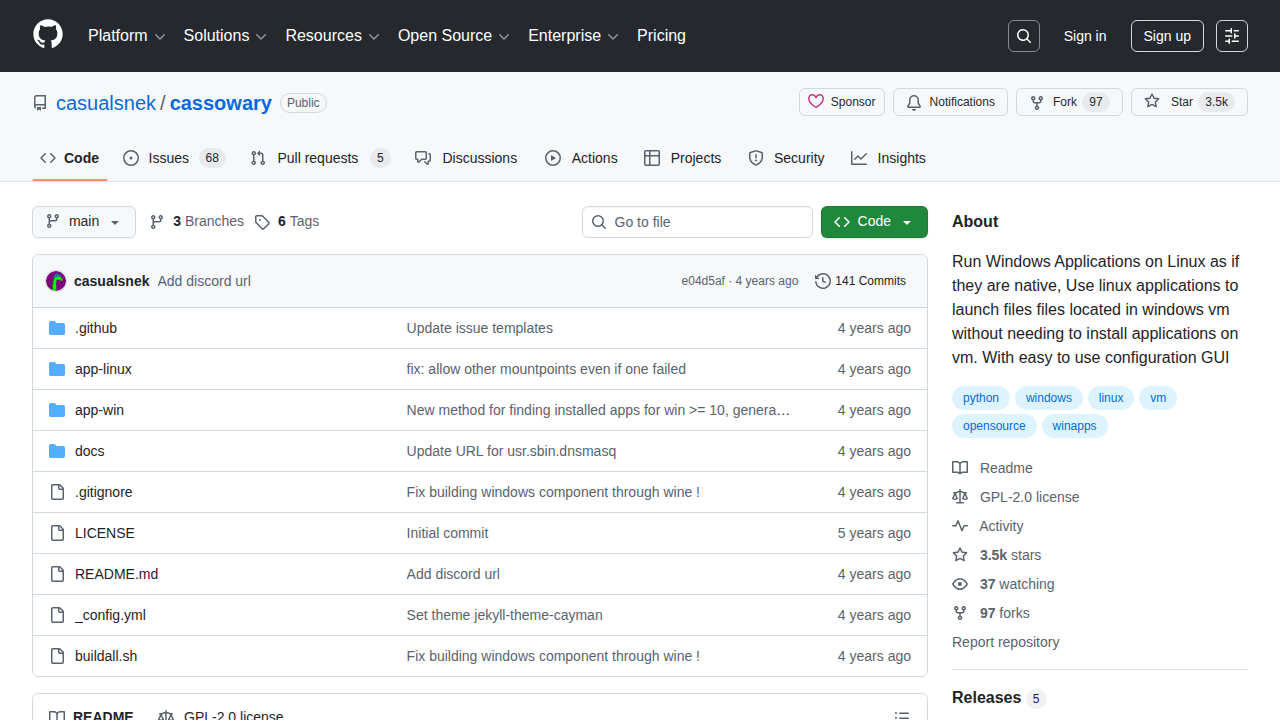Open the Pull requests tab
This screenshot has height=720, width=1280.
point(318,157)
